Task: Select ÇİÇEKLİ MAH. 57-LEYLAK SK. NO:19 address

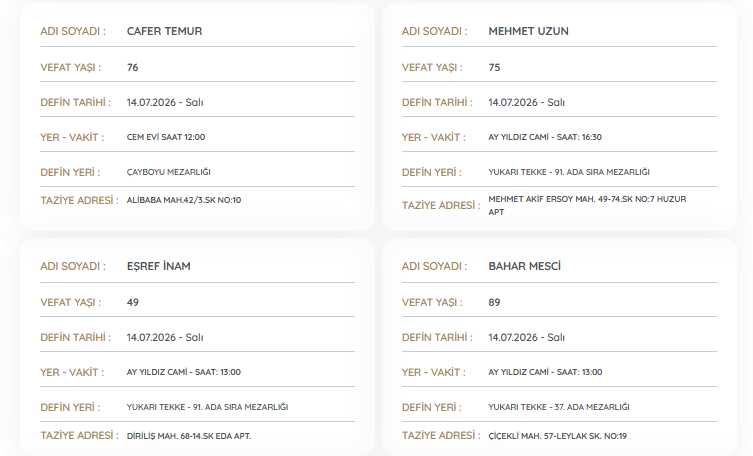Action: point(558,436)
